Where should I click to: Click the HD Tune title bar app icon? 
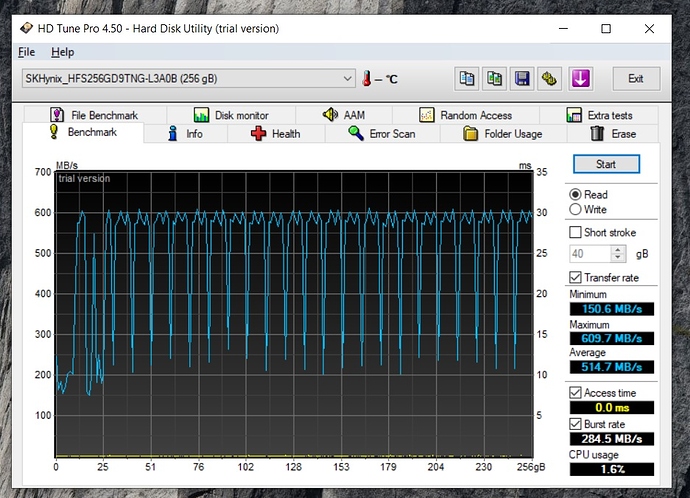(26, 28)
